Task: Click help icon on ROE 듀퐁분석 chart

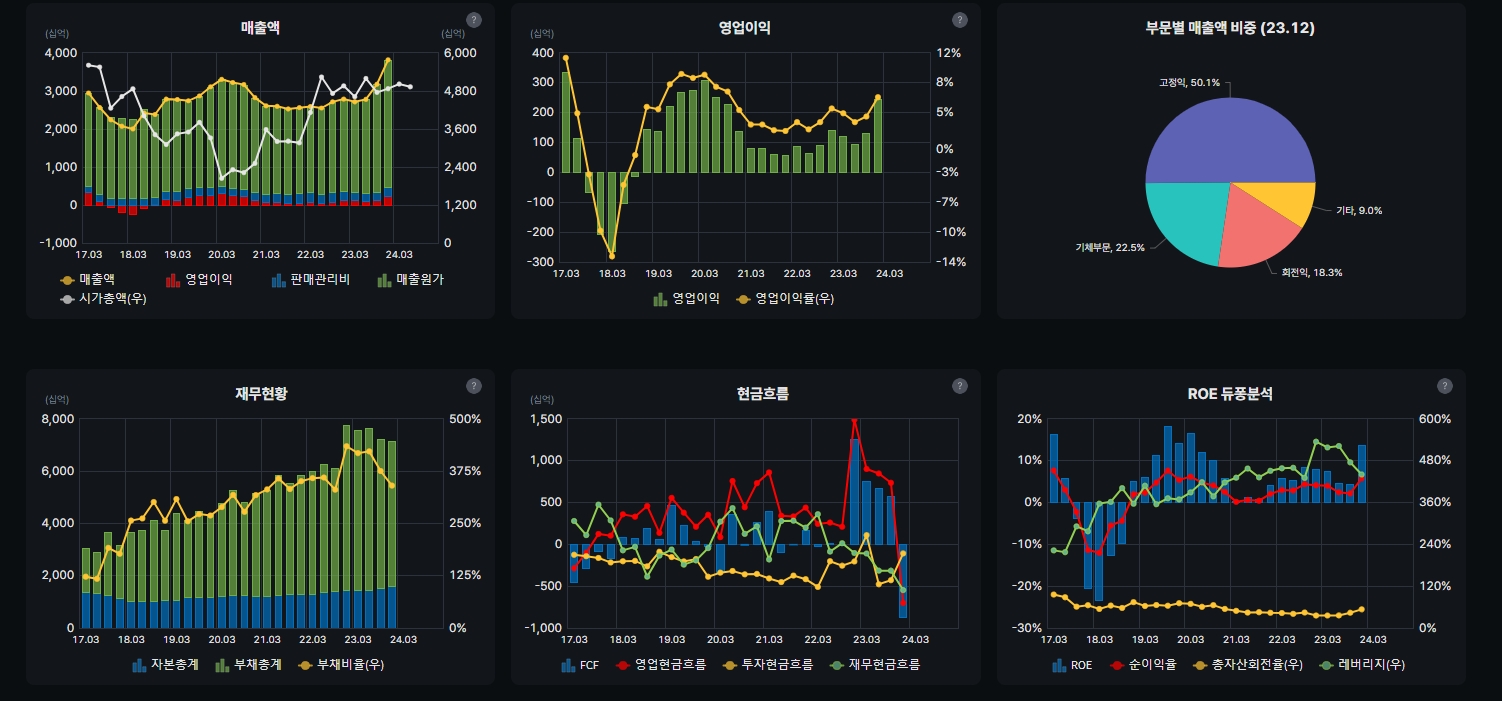Action: click(1445, 386)
